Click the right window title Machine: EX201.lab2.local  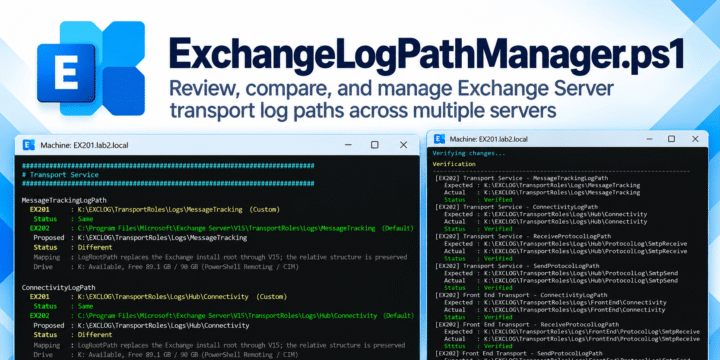(489, 139)
